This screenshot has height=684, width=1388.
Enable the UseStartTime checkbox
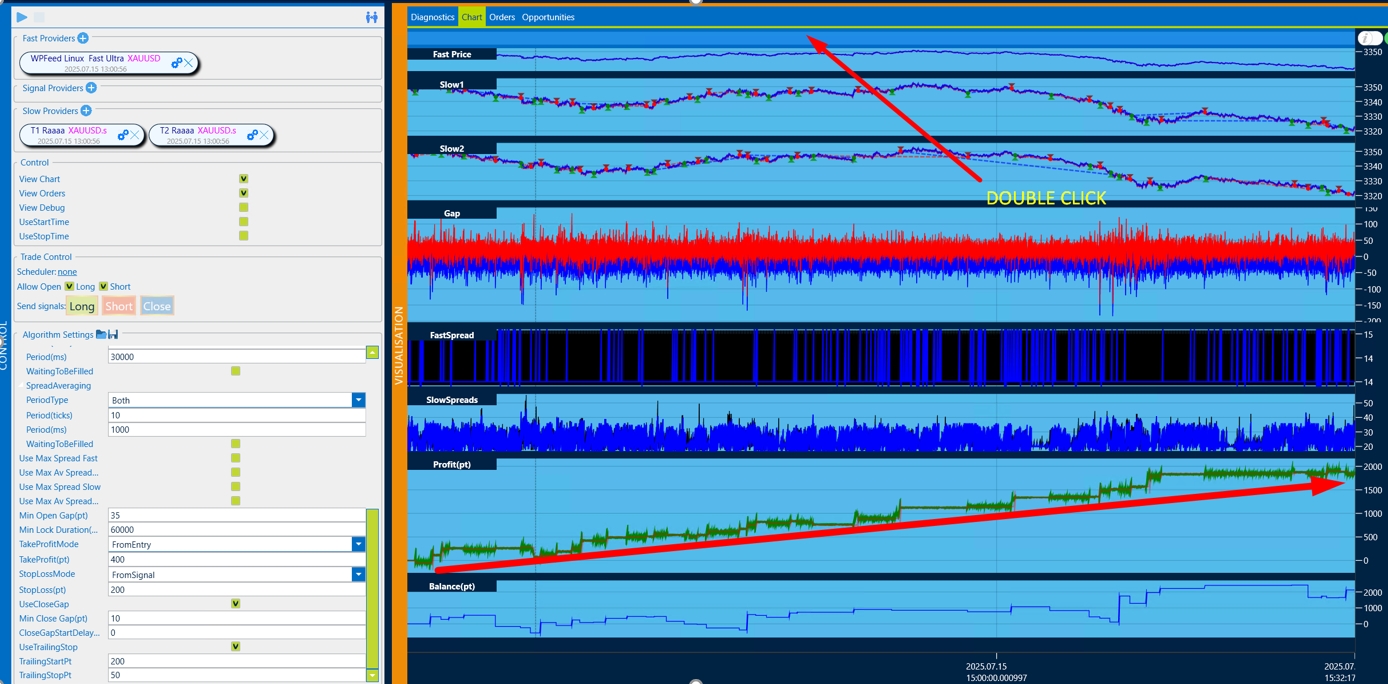243,222
